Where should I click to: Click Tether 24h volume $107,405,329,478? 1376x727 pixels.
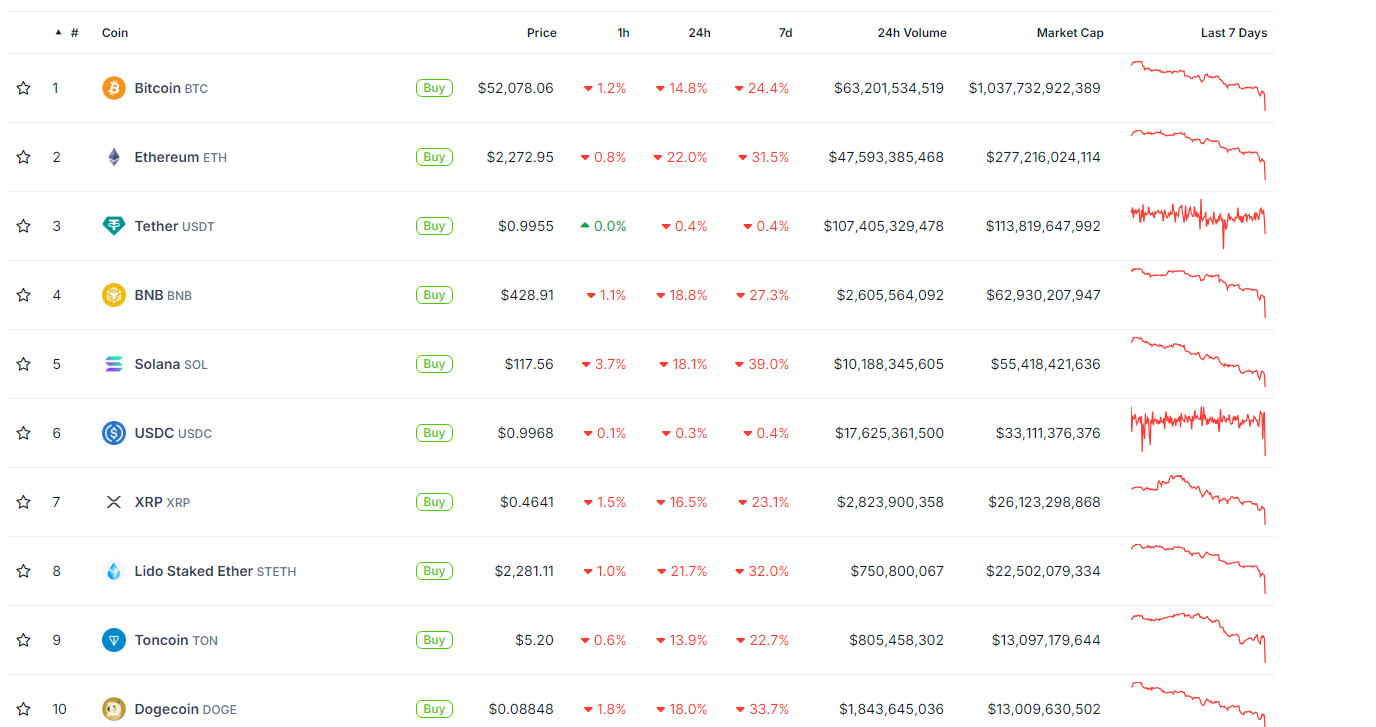pos(884,226)
